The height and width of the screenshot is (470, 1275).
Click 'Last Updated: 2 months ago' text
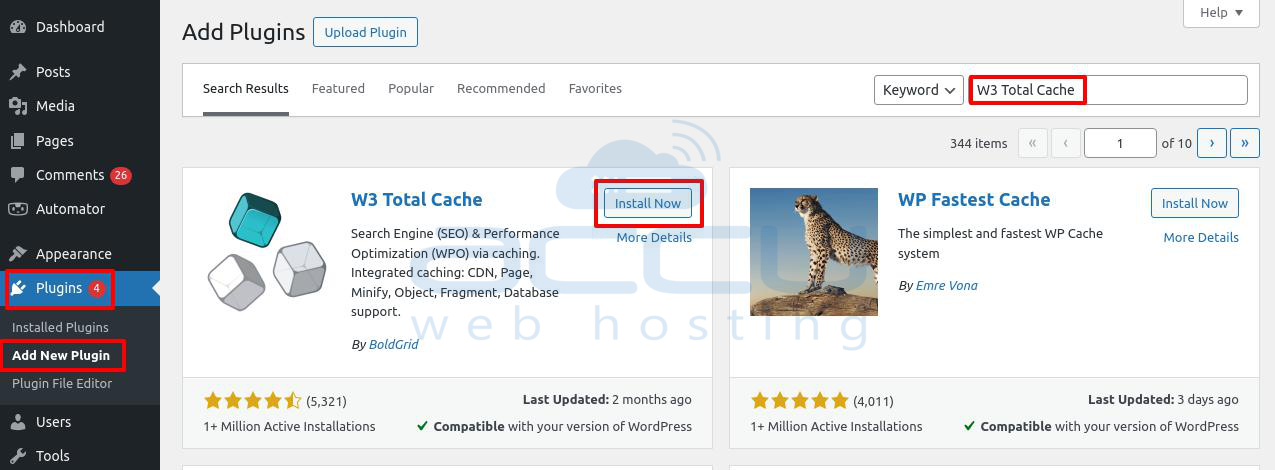607,399
